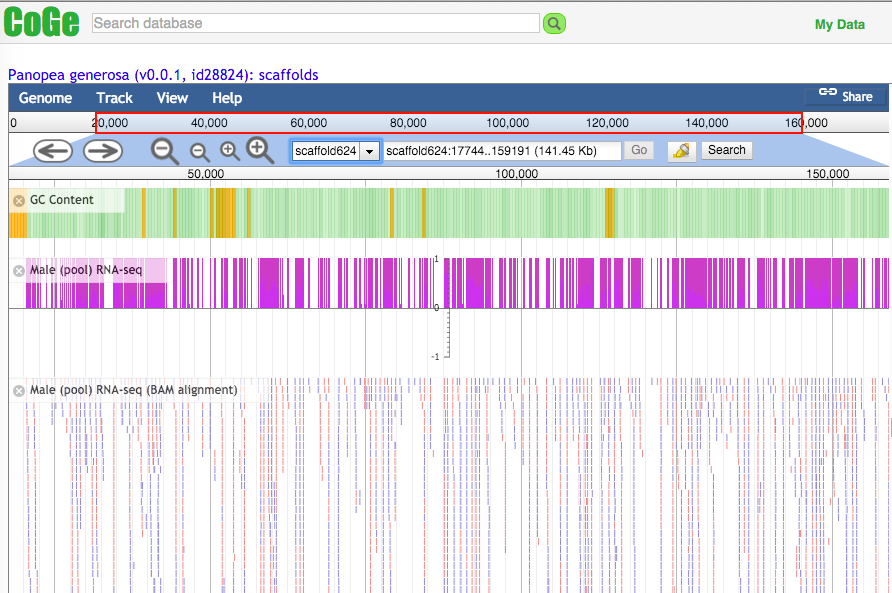
Task: Open Panopea generosa scaffolds genome link
Action: pyautogui.click(x=163, y=75)
